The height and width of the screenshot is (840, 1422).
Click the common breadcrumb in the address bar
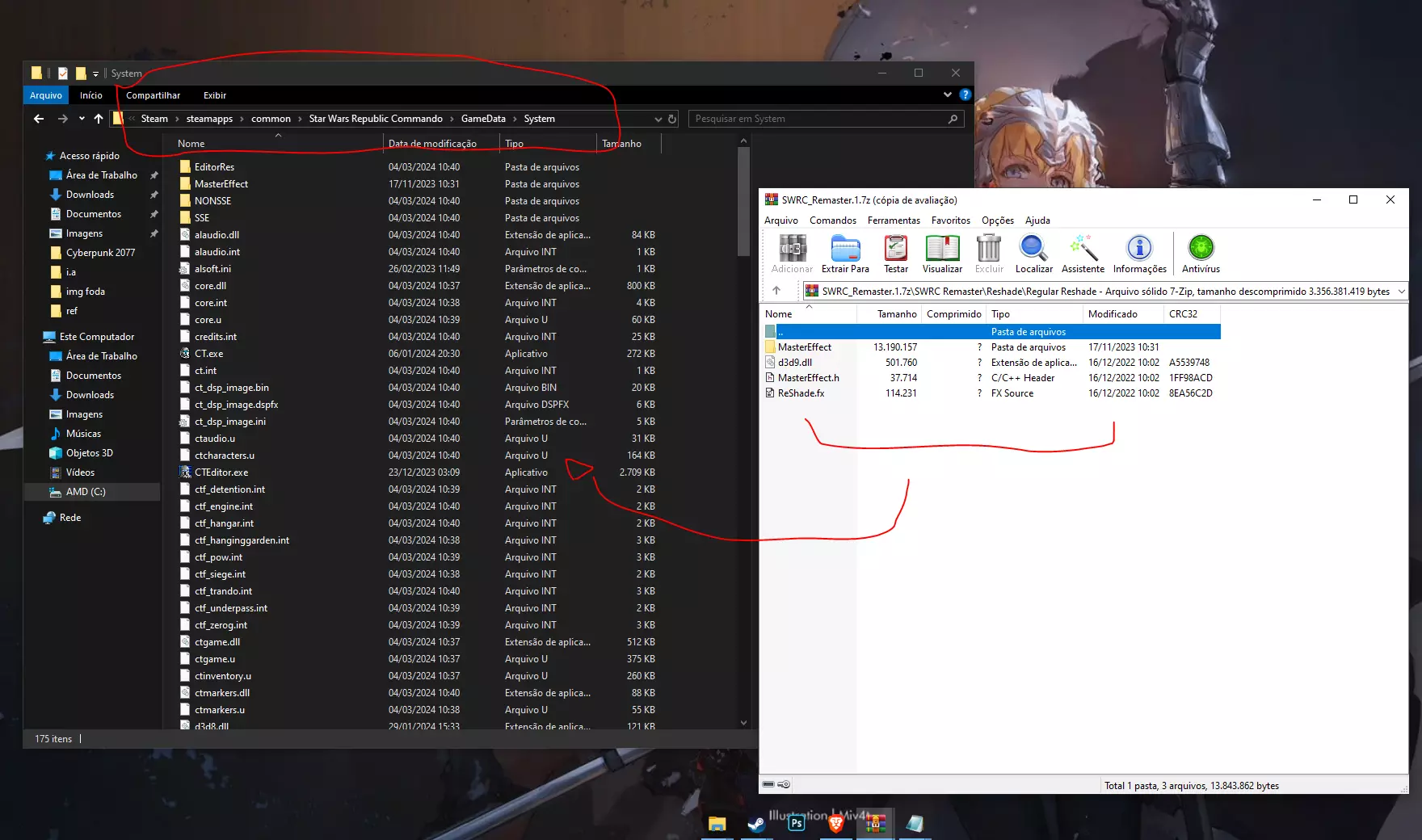click(x=271, y=119)
